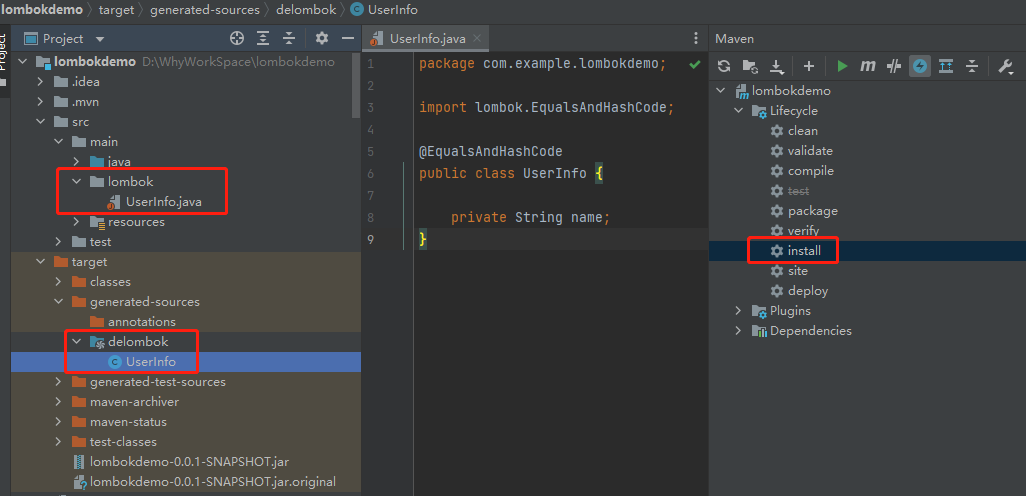The width and height of the screenshot is (1026, 496).
Task: Run Maven build green play icon
Action: 842,65
